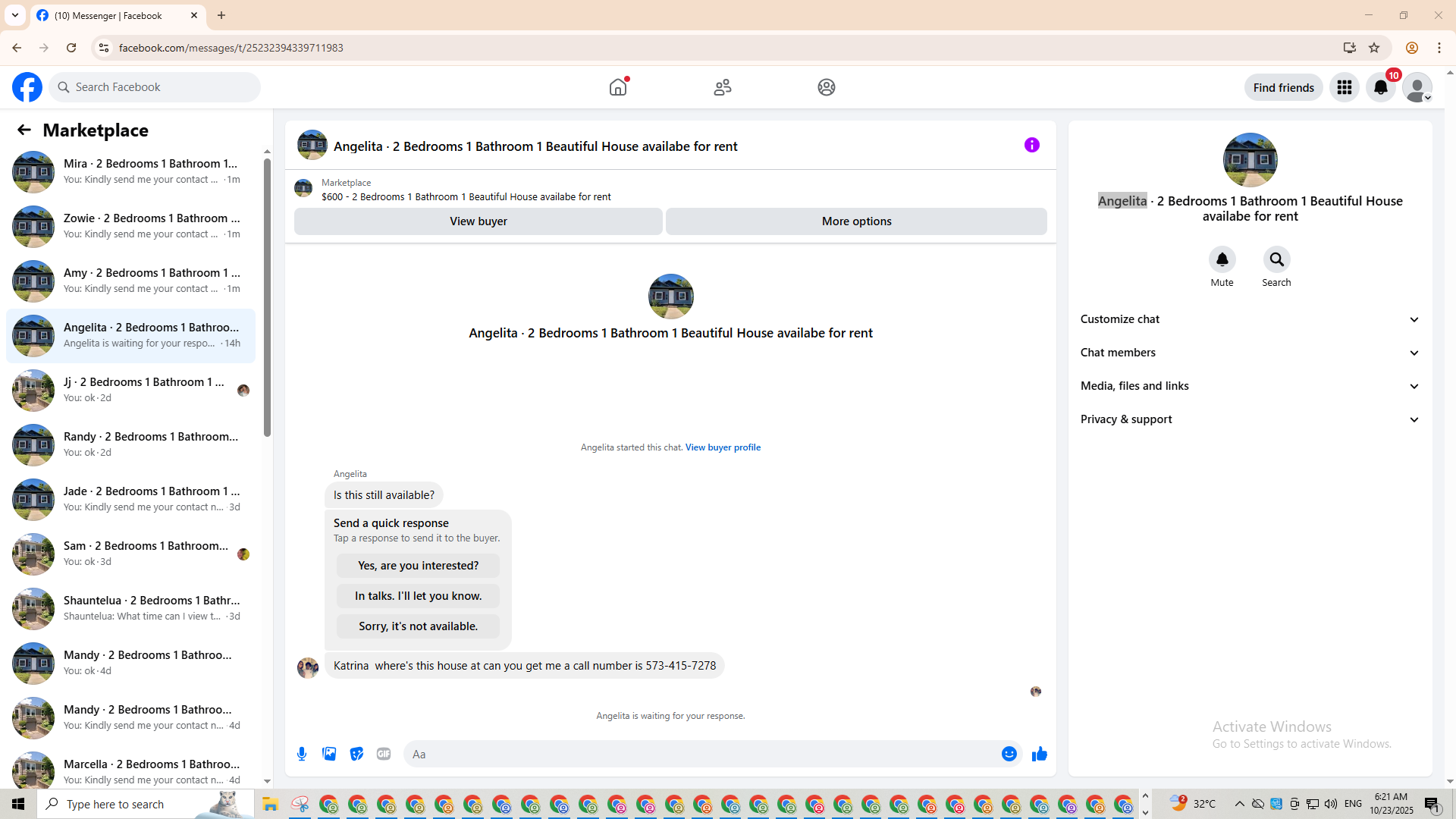Screen dimensions: 1456x819
Task: Open the GIF picker
Action: [x=384, y=754]
